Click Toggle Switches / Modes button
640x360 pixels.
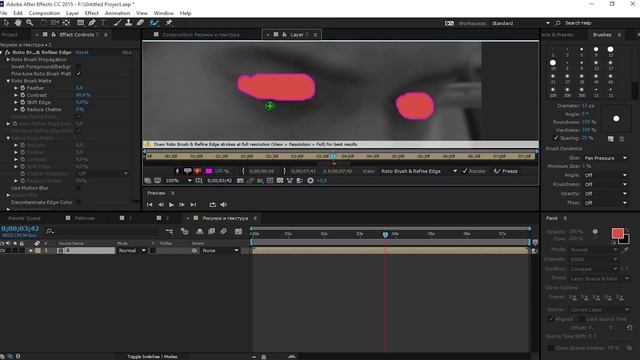[152, 356]
